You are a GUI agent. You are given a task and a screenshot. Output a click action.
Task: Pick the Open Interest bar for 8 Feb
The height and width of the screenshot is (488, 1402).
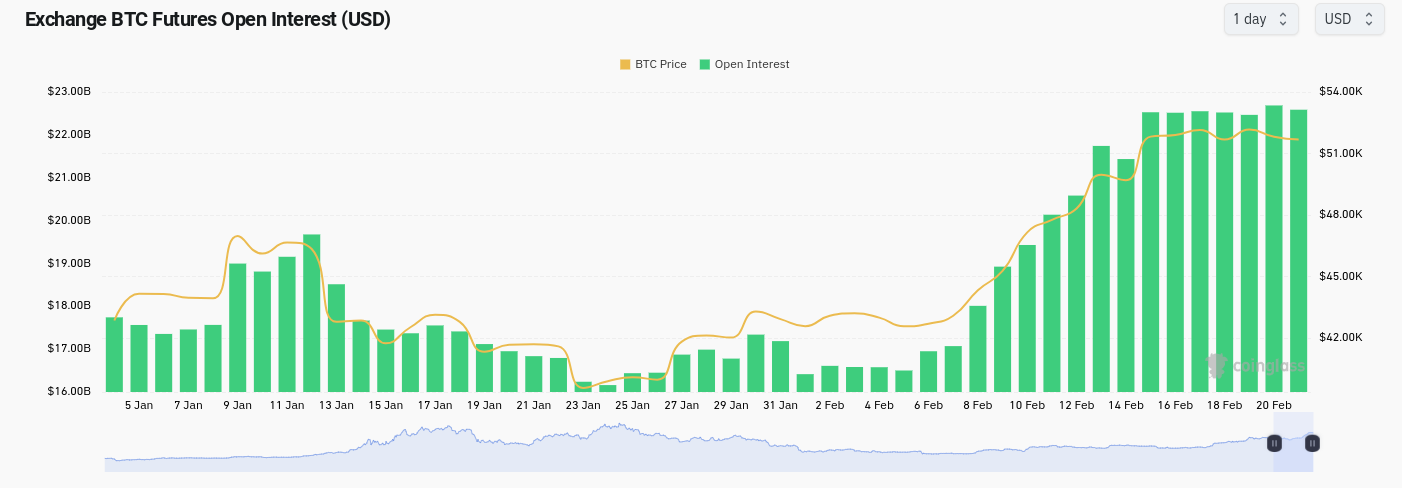tap(977, 349)
